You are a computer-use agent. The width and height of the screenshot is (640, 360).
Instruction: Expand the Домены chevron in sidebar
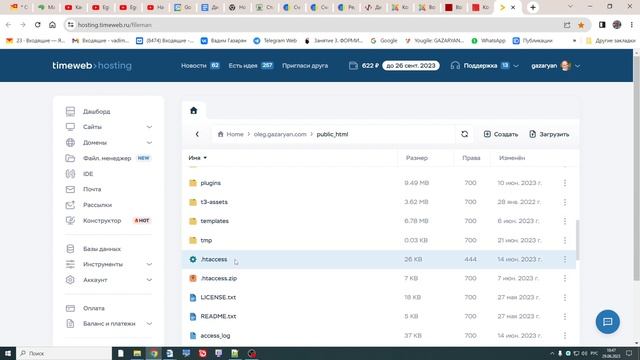pyautogui.click(x=149, y=143)
